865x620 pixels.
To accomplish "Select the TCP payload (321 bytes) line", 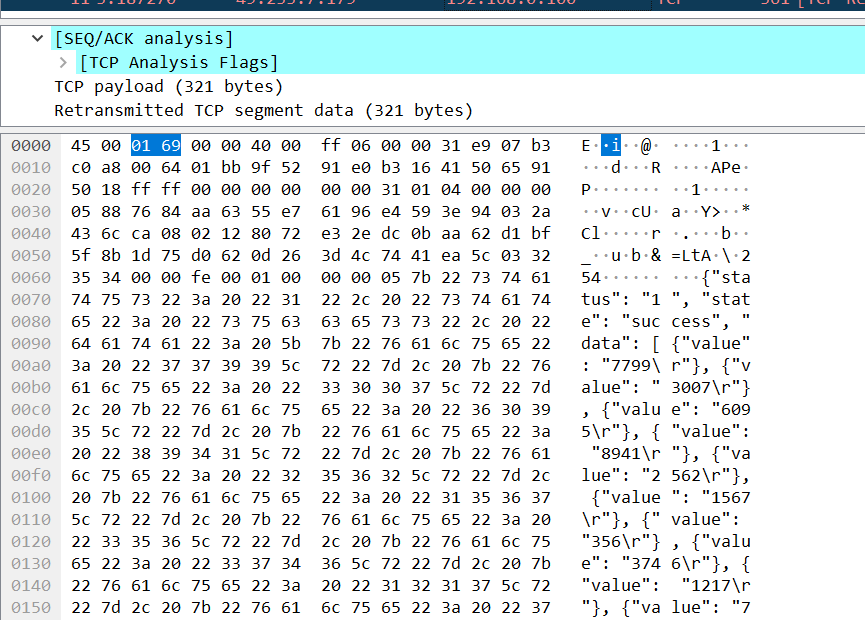I will point(168,87).
